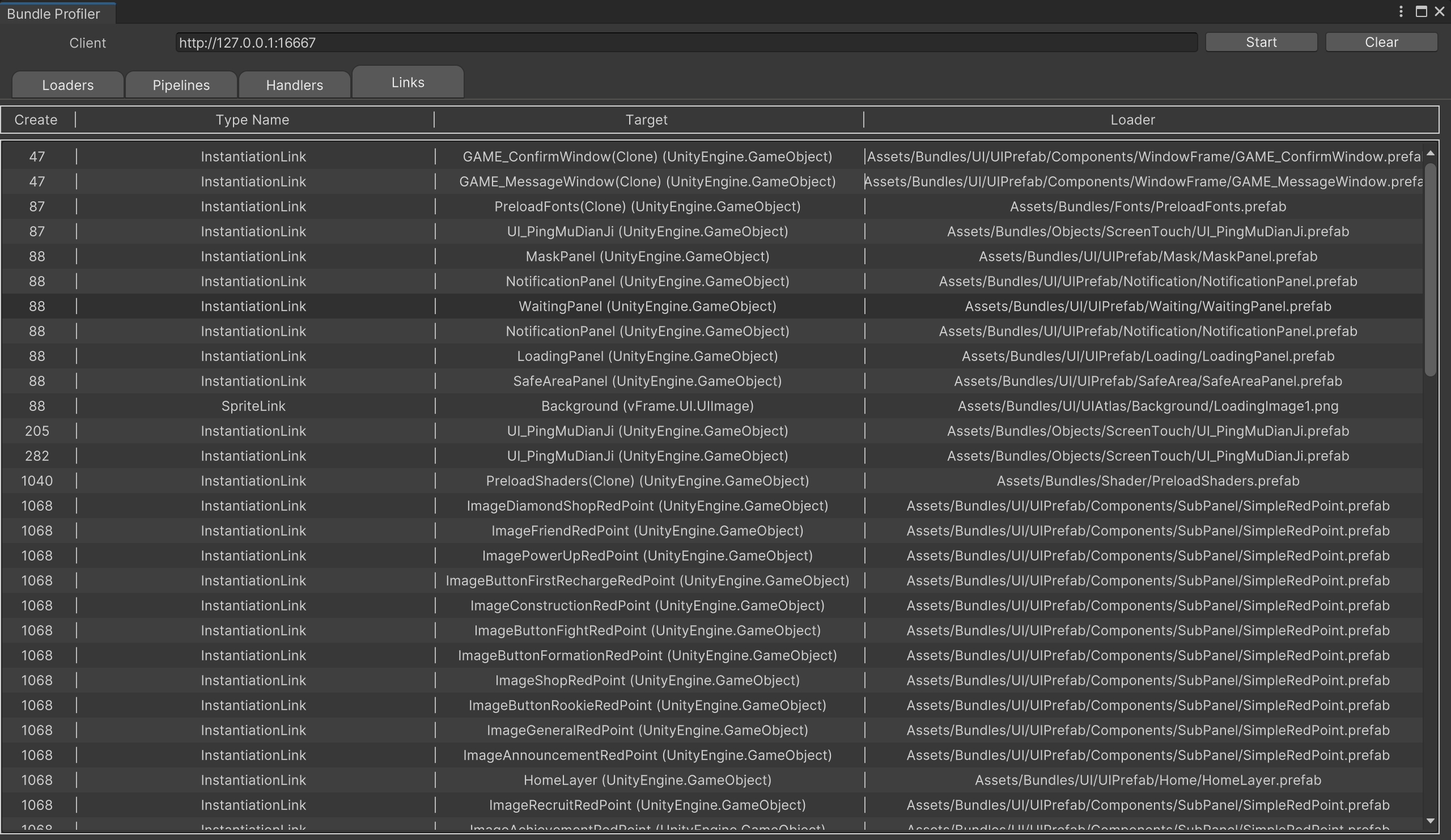Close the Bundle Profiler window
Screen dimensions: 1451x840
coord(1440,11)
